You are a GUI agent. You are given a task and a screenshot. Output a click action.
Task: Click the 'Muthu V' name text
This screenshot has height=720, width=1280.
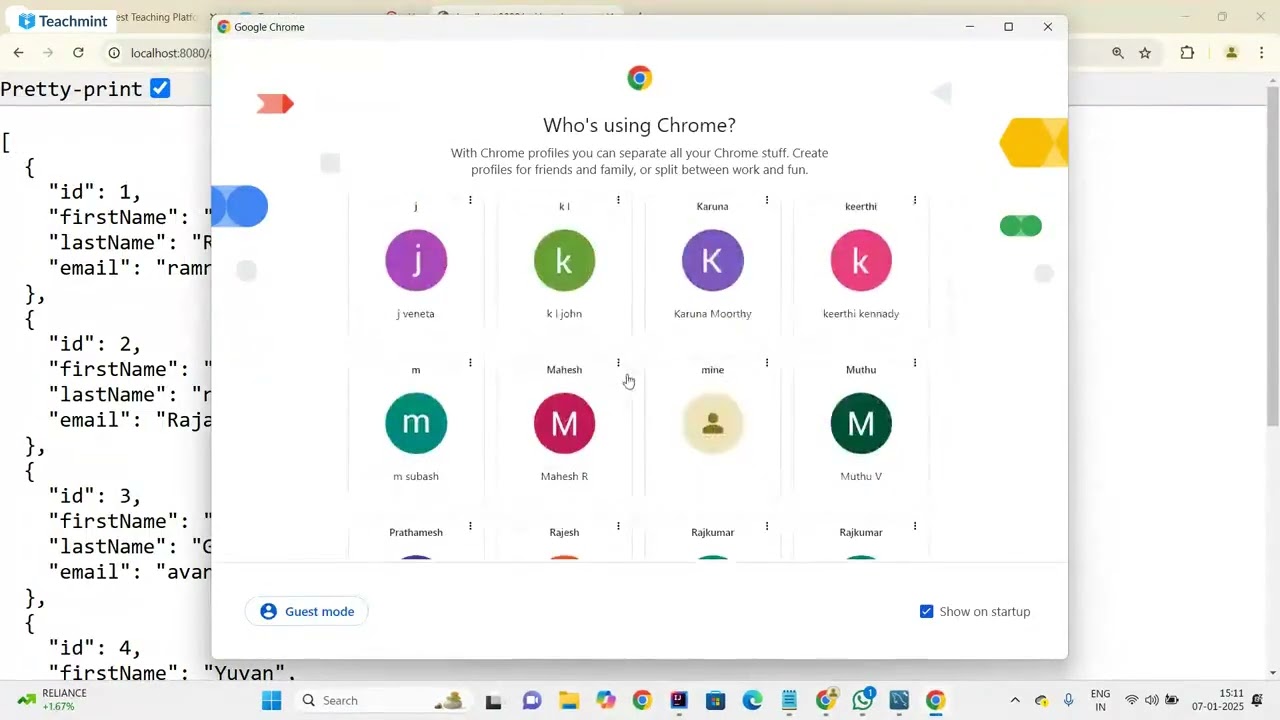pyautogui.click(x=861, y=477)
